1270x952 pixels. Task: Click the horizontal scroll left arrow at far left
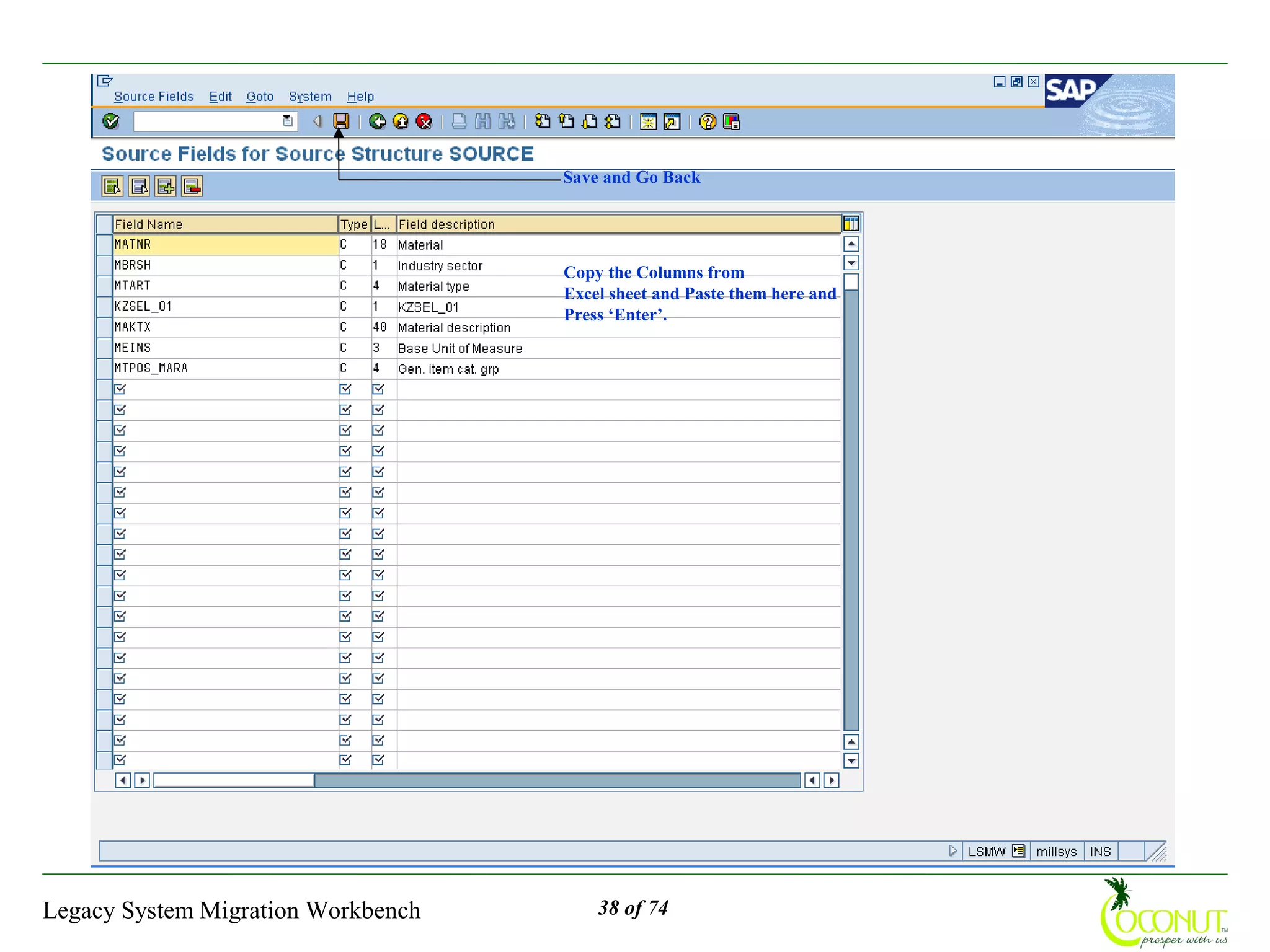click(x=123, y=780)
